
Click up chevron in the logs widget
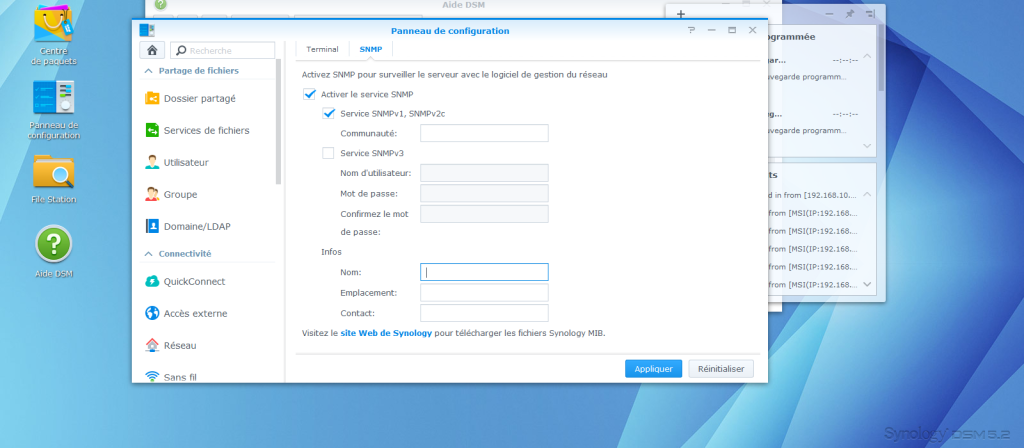(867, 194)
